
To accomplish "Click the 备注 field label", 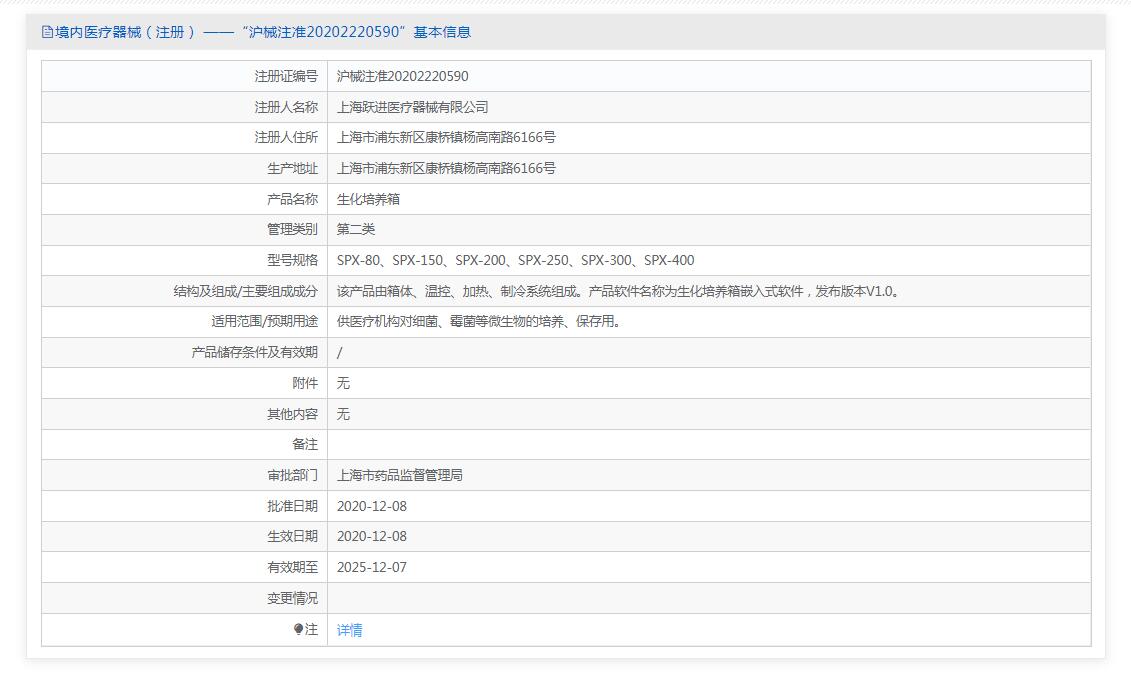I will (304, 444).
